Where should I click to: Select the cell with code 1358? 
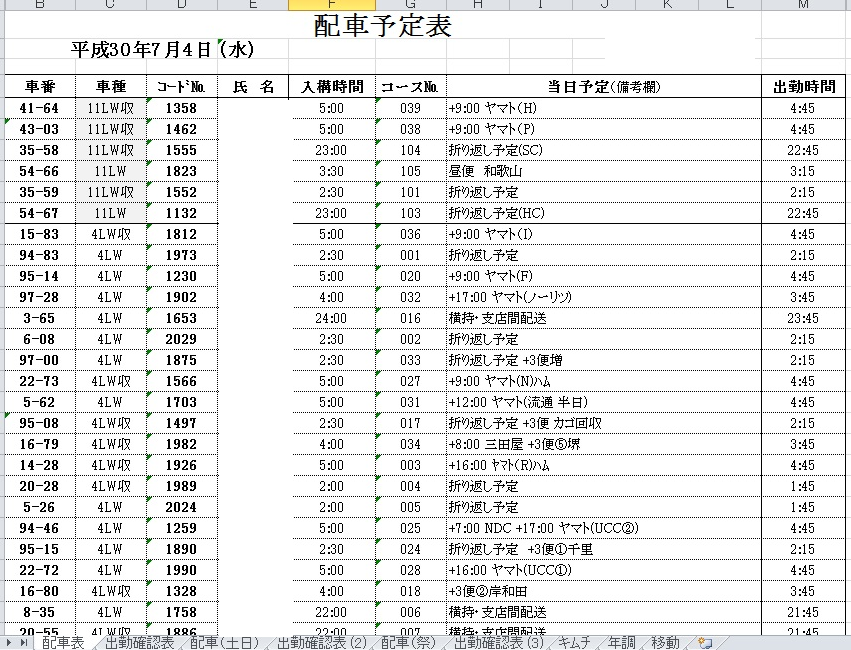(x=181, y=108)
